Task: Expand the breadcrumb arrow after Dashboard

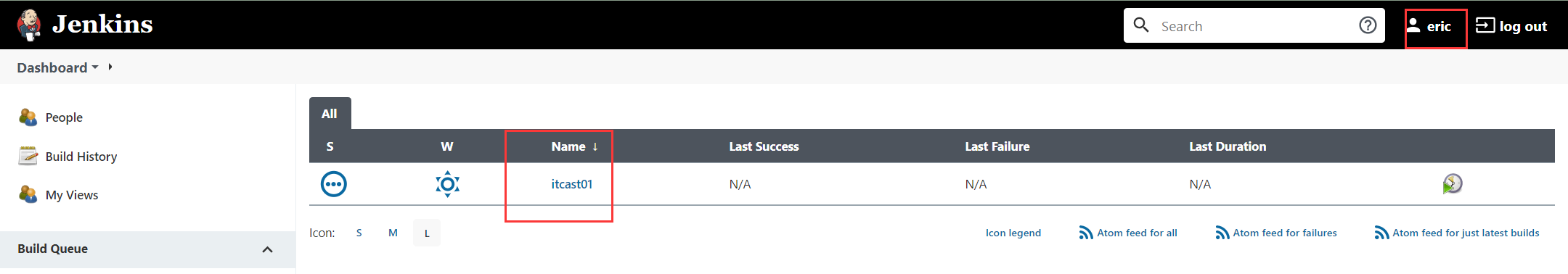Action: [x=110, y=67]
